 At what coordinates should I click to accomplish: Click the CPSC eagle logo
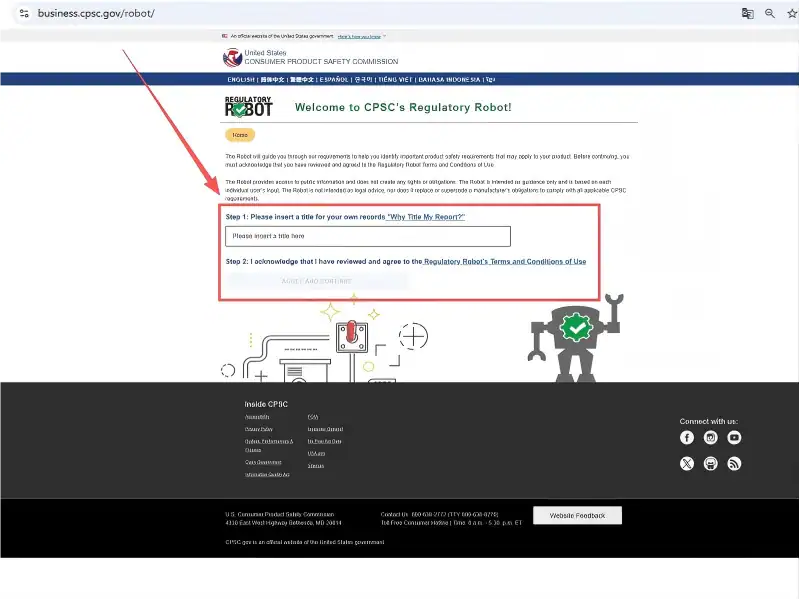pyautogui.click(x=232, y=58)
